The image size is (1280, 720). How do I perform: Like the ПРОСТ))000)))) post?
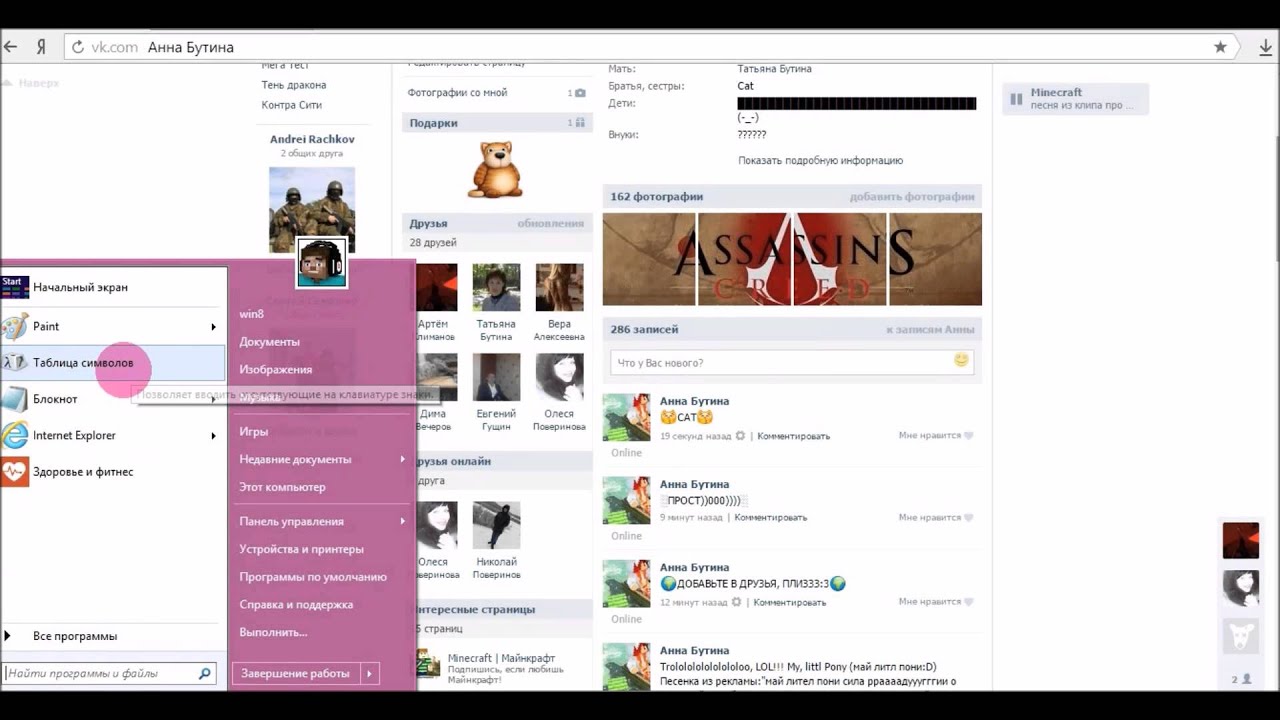click(x=968, y=518)
